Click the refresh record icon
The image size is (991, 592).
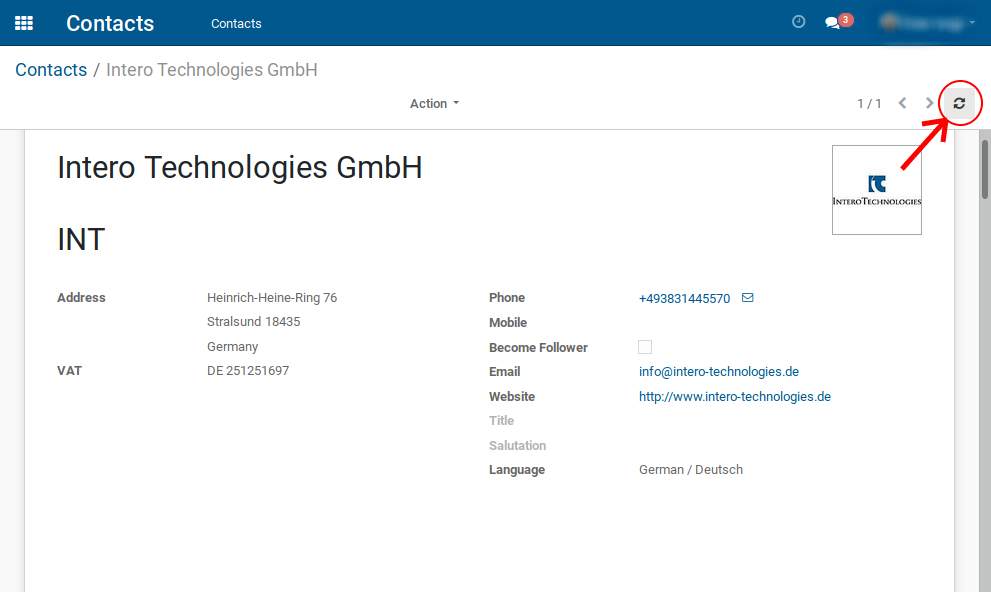tap(959, 103)
